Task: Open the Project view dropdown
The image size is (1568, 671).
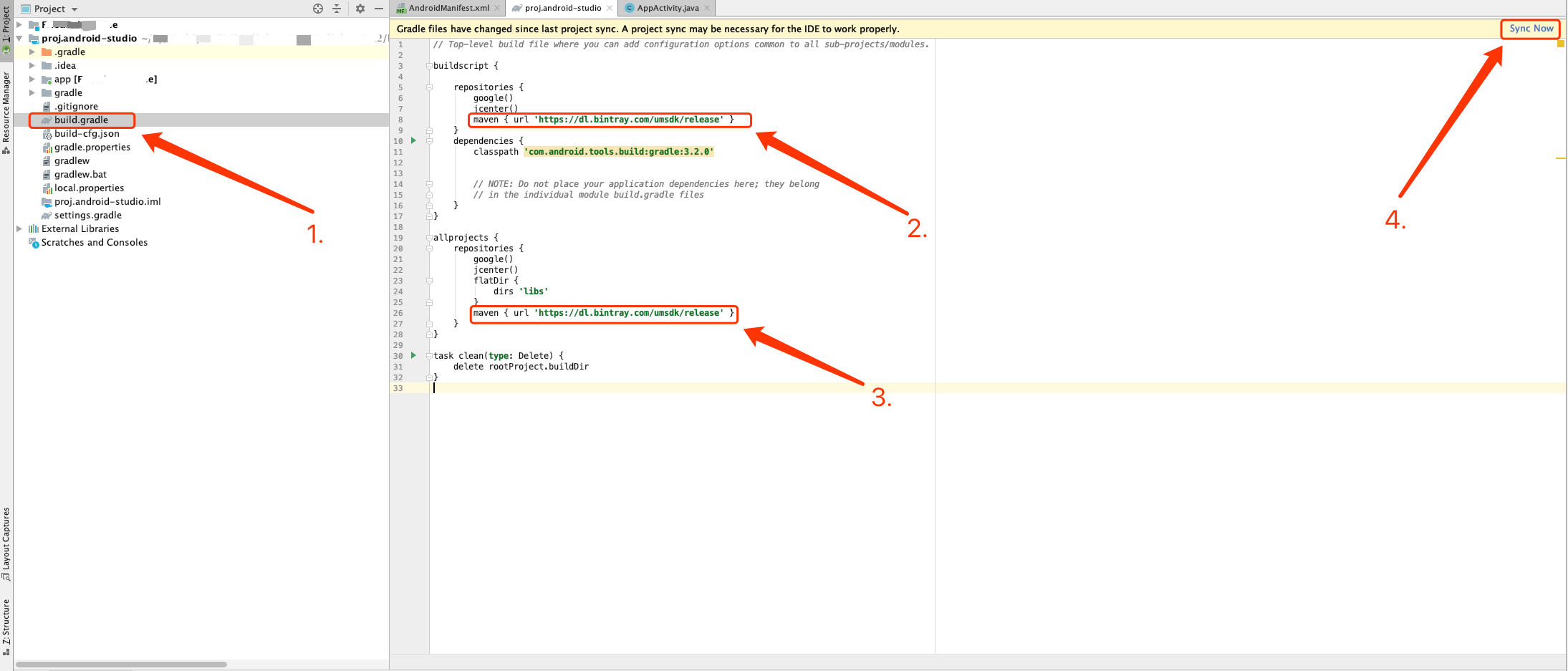Action: [49, 9]
